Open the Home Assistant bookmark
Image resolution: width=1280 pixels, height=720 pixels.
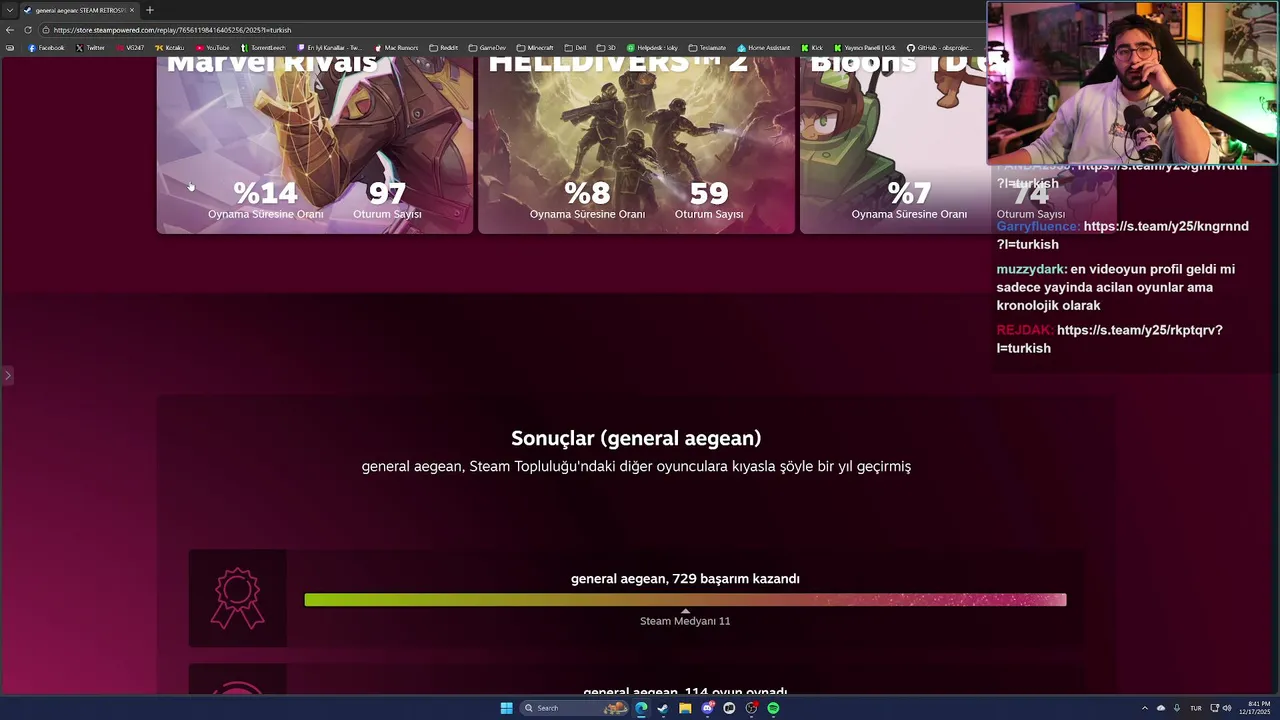coord(764,48)
